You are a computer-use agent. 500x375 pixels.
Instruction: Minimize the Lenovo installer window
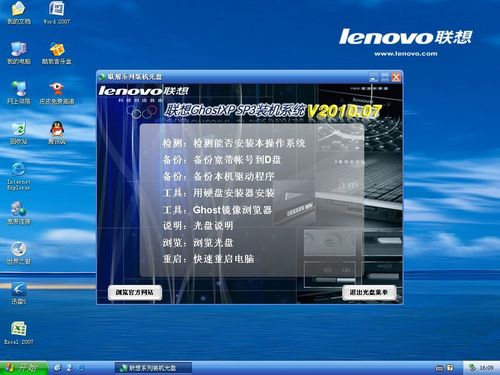(374, 77)
